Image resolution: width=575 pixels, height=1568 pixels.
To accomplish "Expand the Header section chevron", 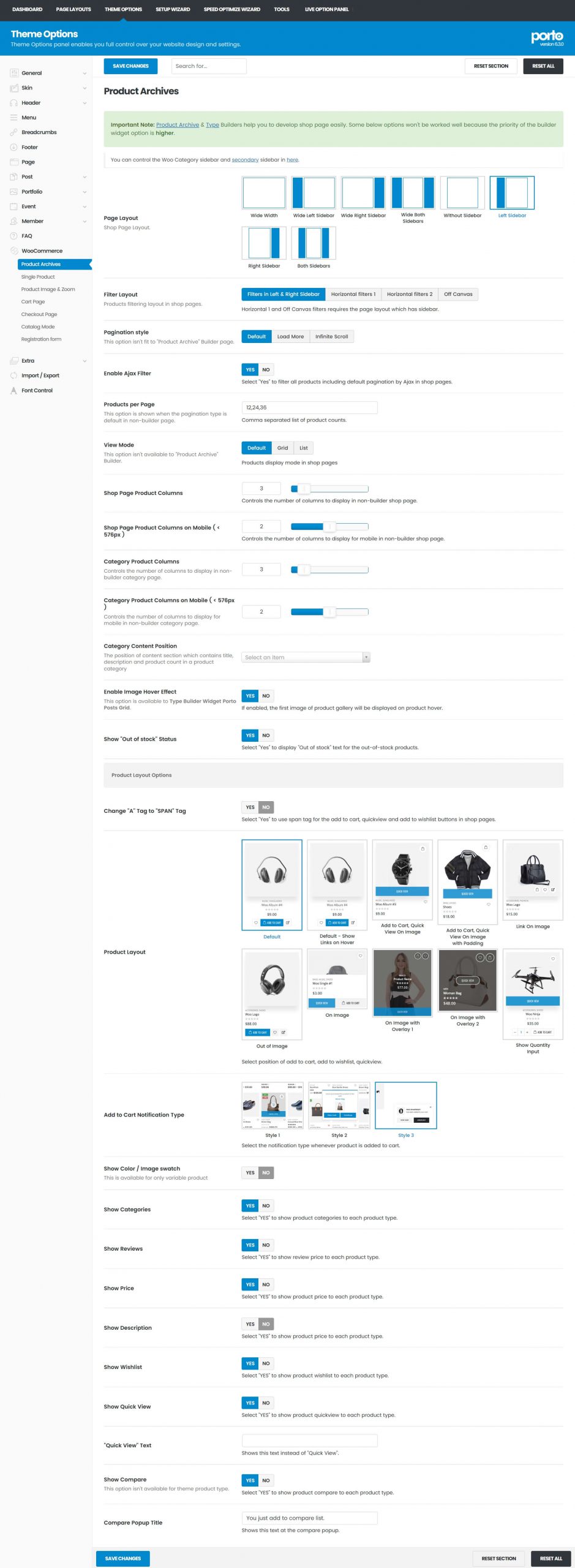I will pos(85,103).
